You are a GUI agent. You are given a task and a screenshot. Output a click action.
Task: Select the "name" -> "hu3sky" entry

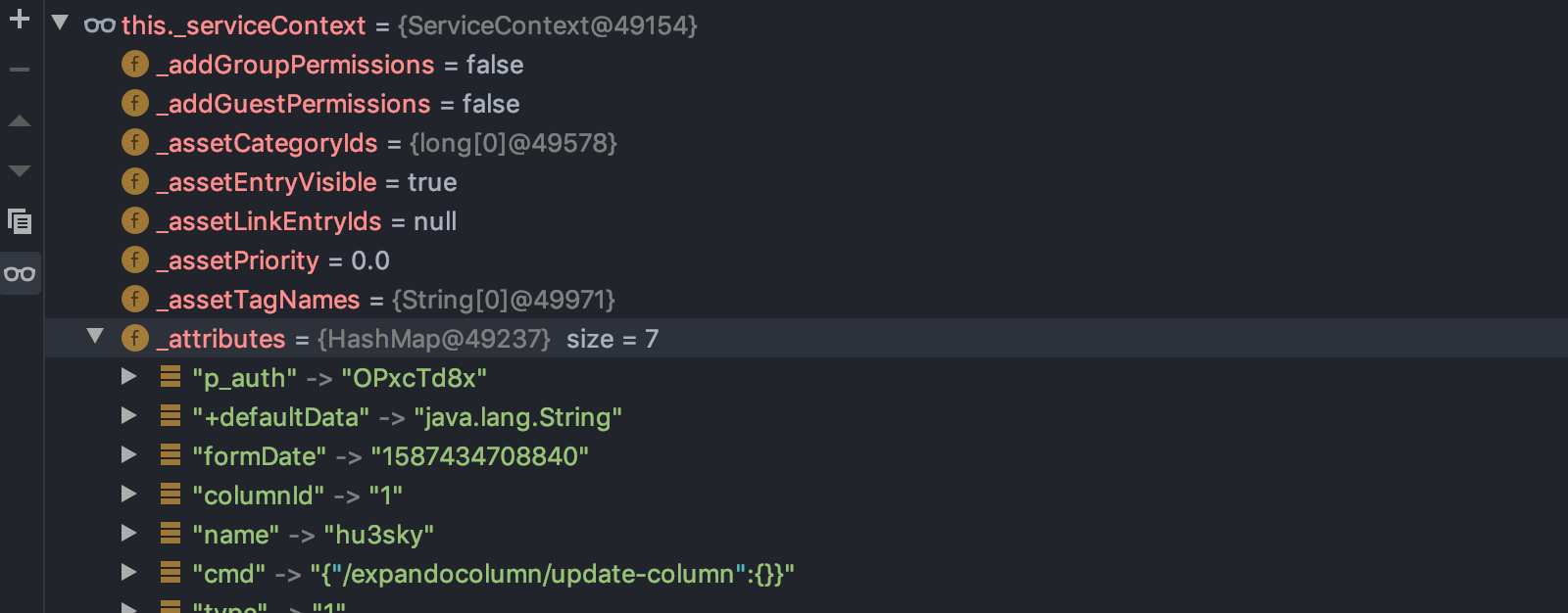(x=313, y=535)
